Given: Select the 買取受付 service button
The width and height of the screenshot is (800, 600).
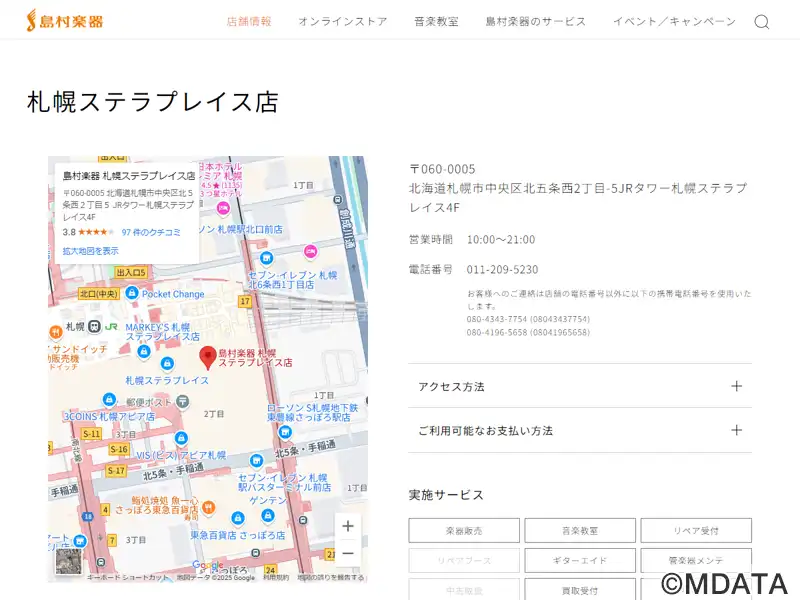Looking at the screenshot, I should click(580, 590).
